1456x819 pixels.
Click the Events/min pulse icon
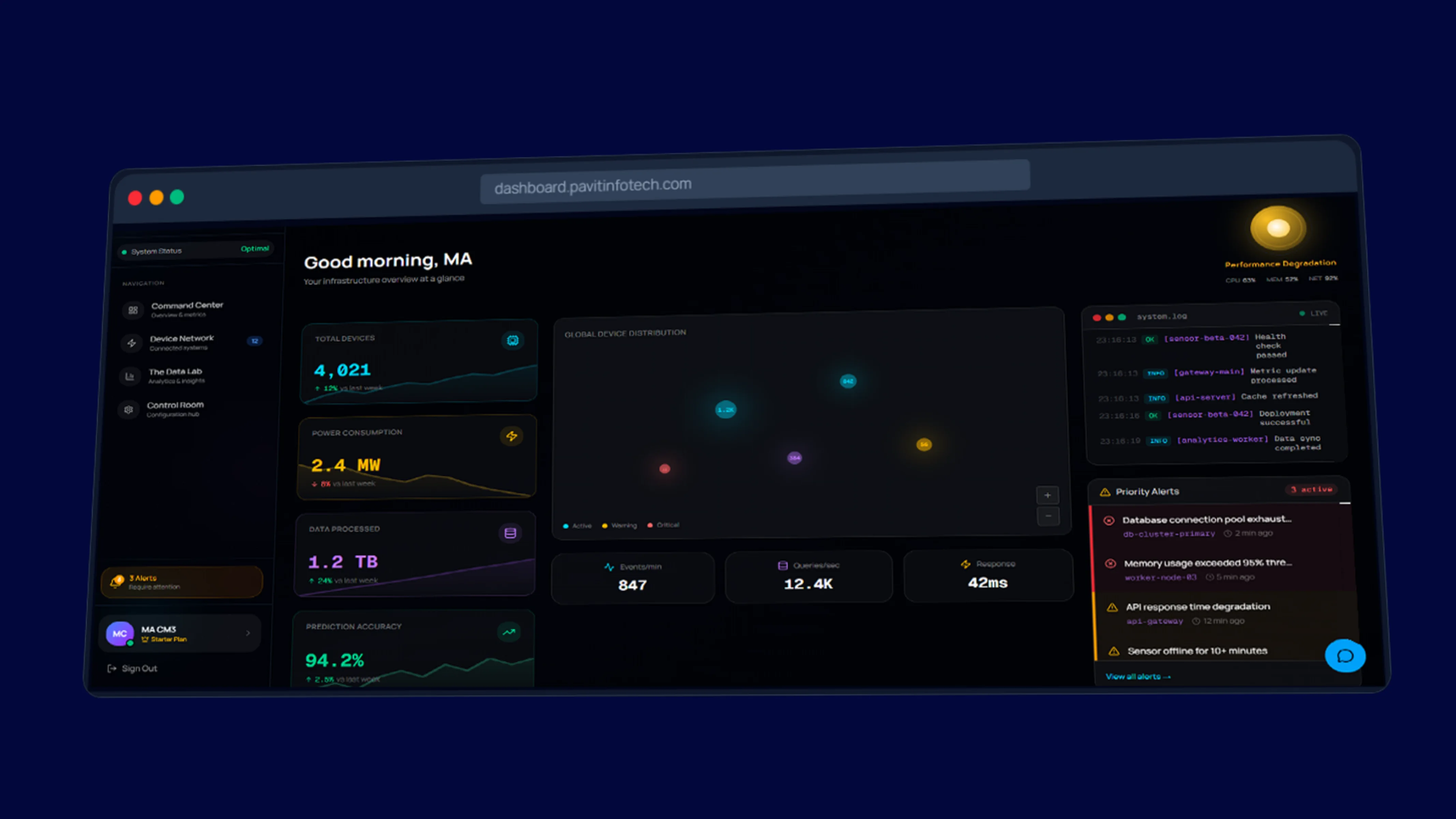tap(609, 567)
